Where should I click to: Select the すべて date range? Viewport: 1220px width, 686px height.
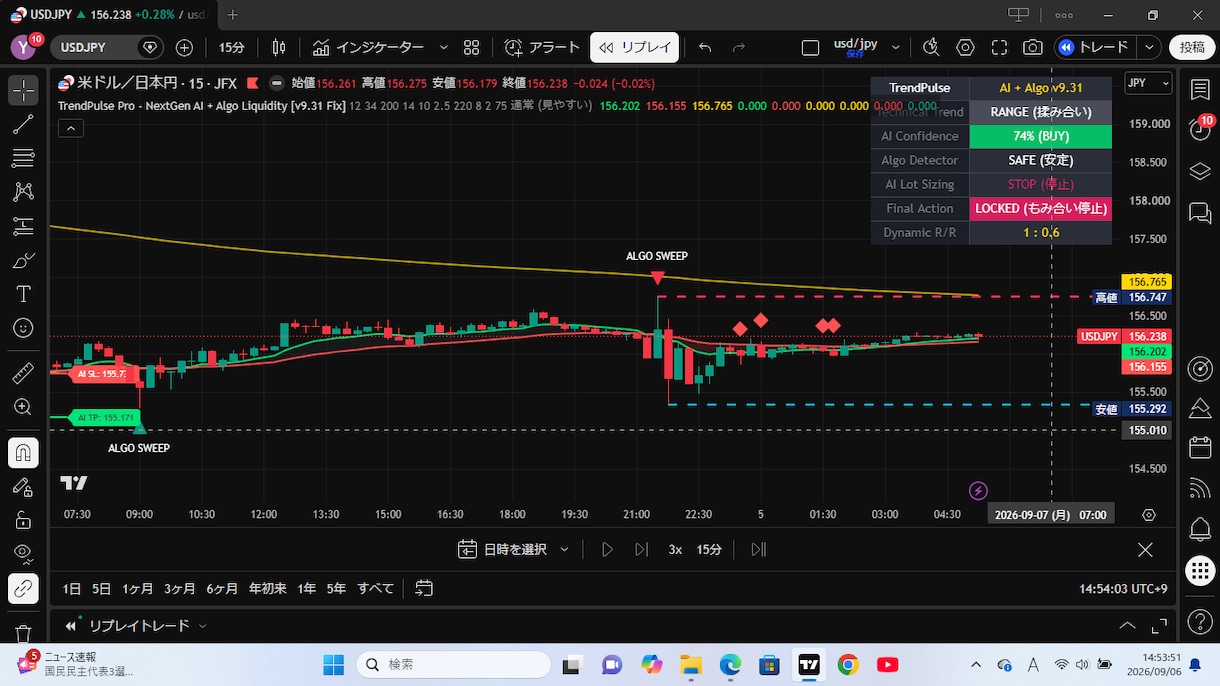pyautogui.click(x=376, y=588)
